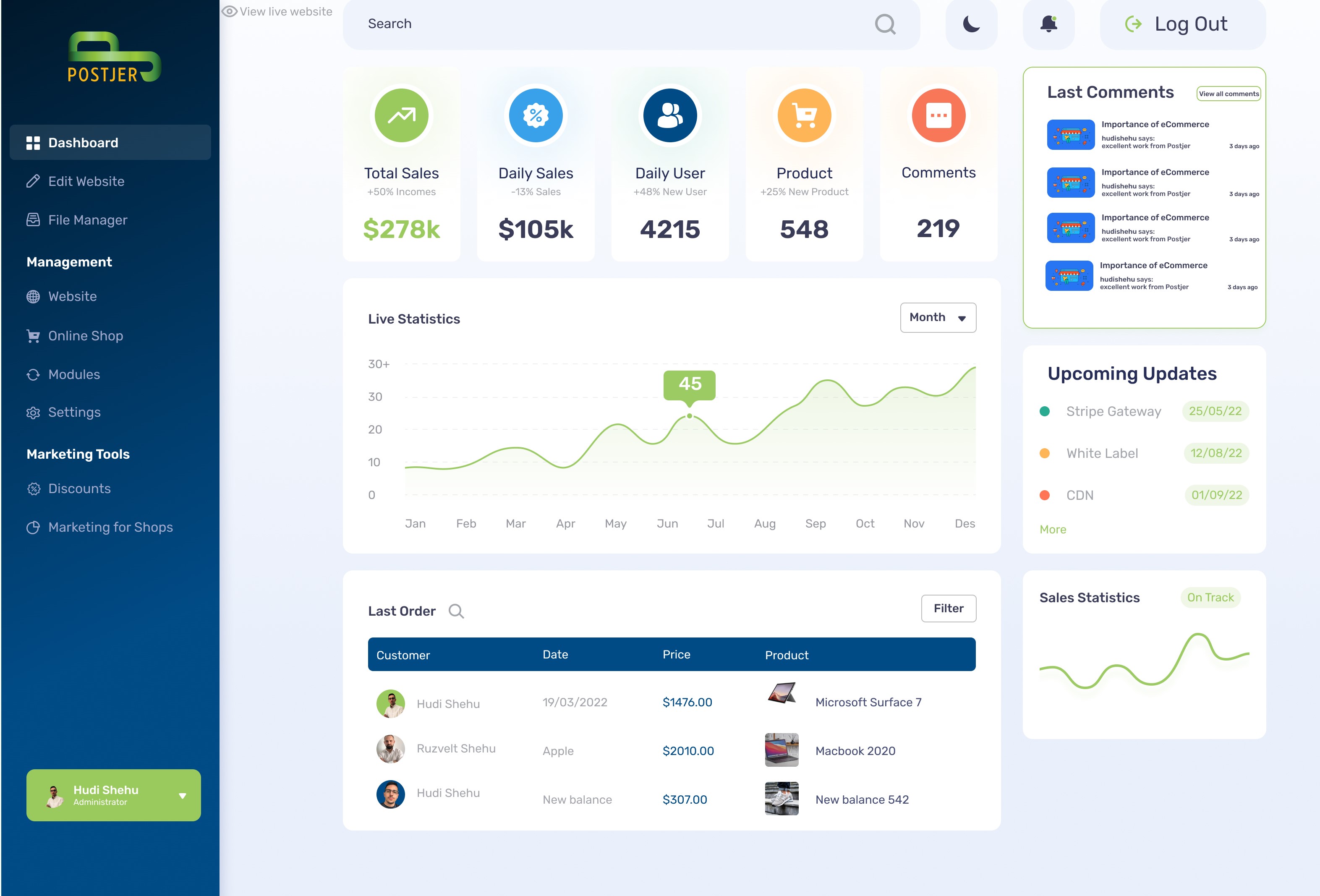Click the notification bell icon
The image size is (1320, 896).
click(x=1048, y=24)
